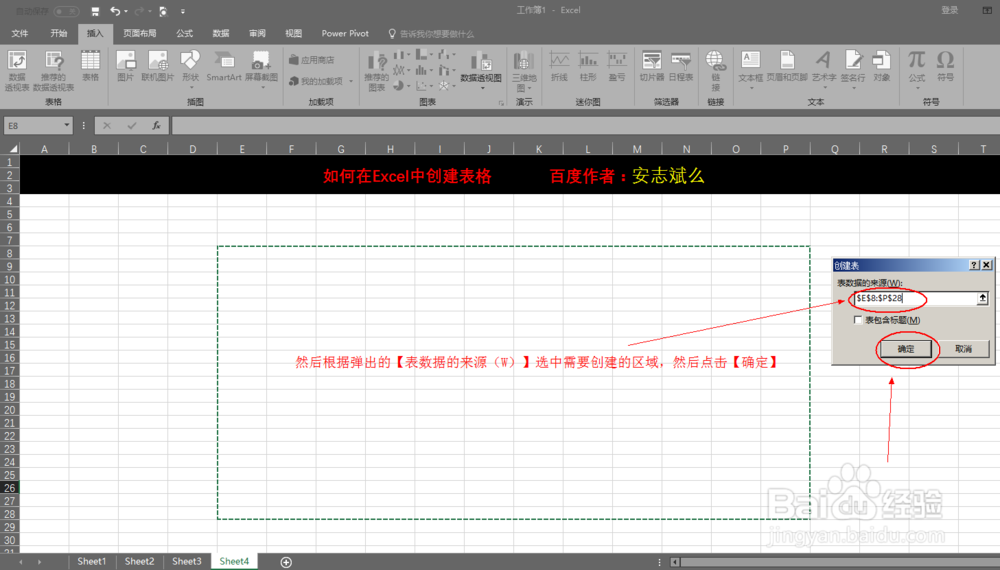Switch to Page Layout (页面布局) tab
The height and width of the screenshot is (570, 1000).
click(x=140, y=33)
